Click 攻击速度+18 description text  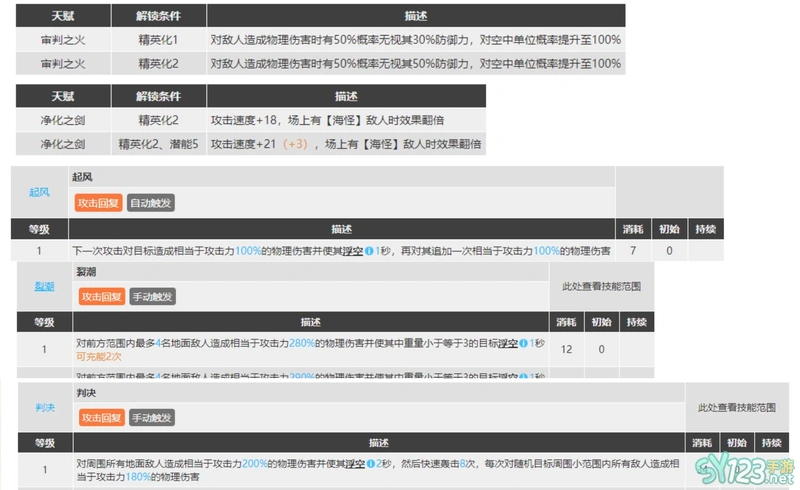tap(327, 120)
